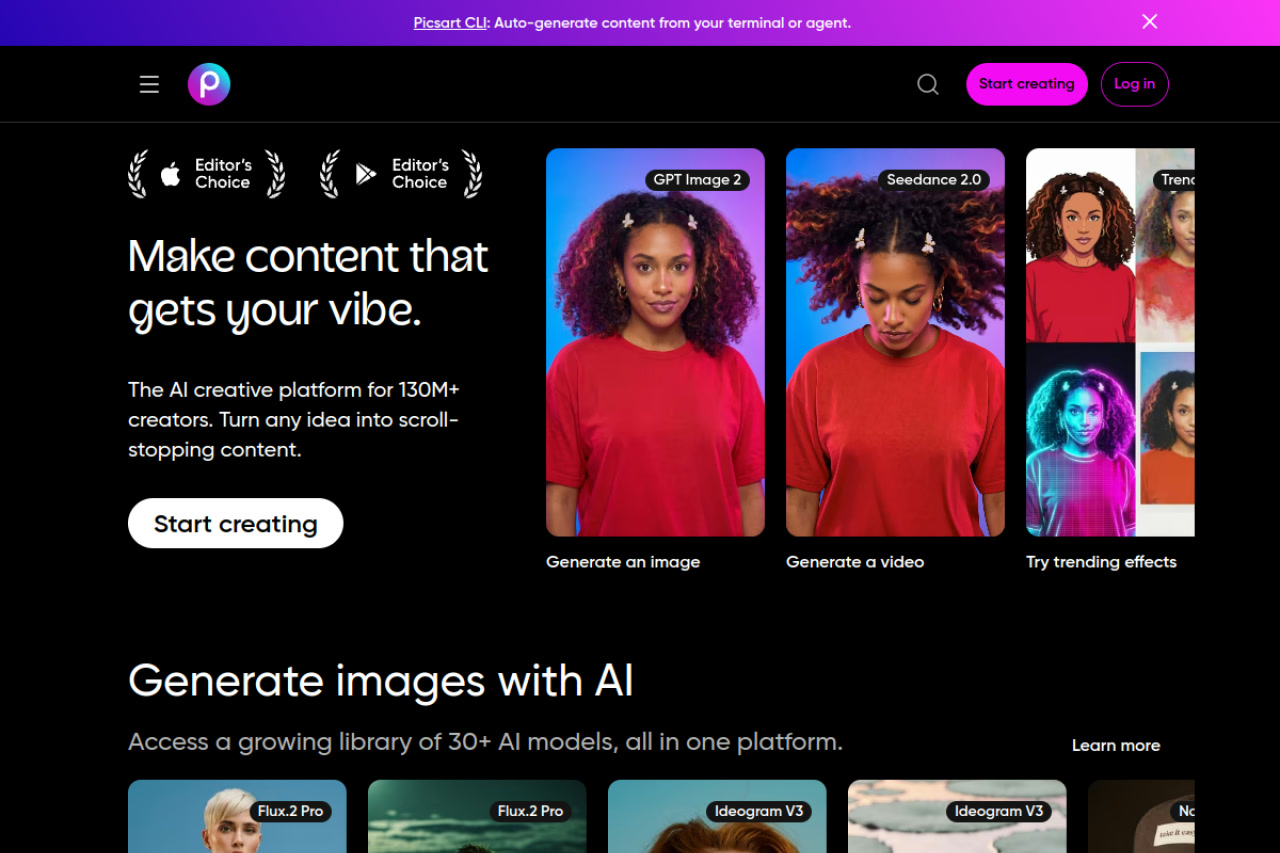Image resolution: width=1280 pixels, height=853 pixels.
Task: Click the Make content that gets your vibe headline
Action: pyautogui.click(x=308, y=283)
